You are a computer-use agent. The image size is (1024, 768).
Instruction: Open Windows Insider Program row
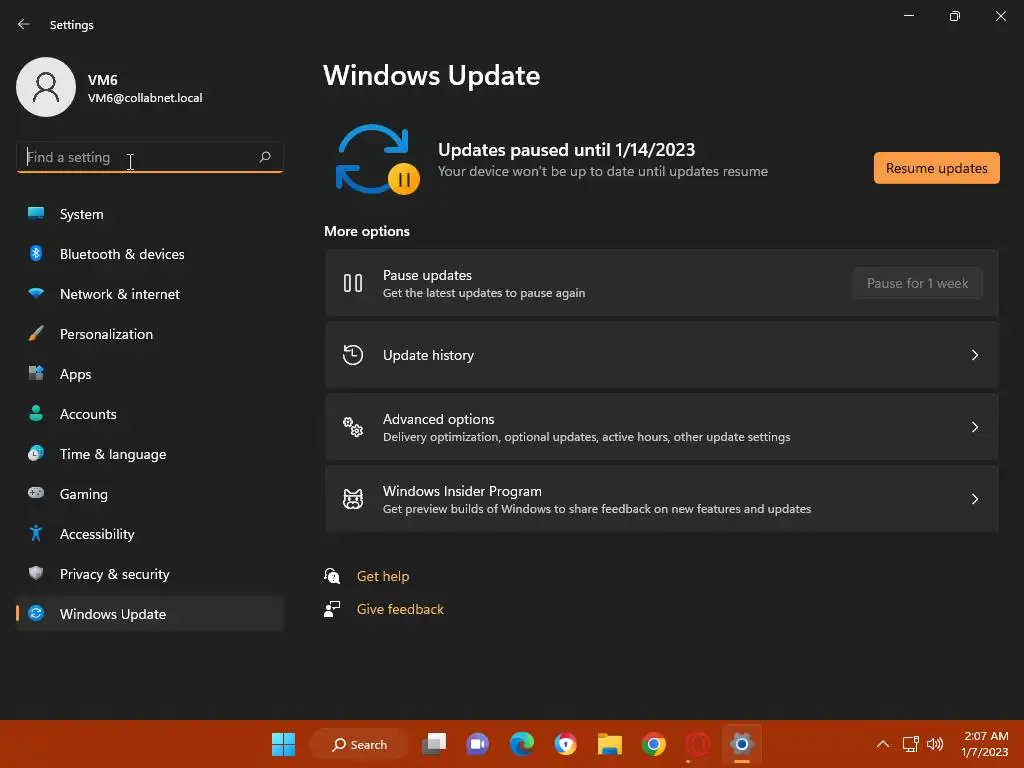[662, 499]
